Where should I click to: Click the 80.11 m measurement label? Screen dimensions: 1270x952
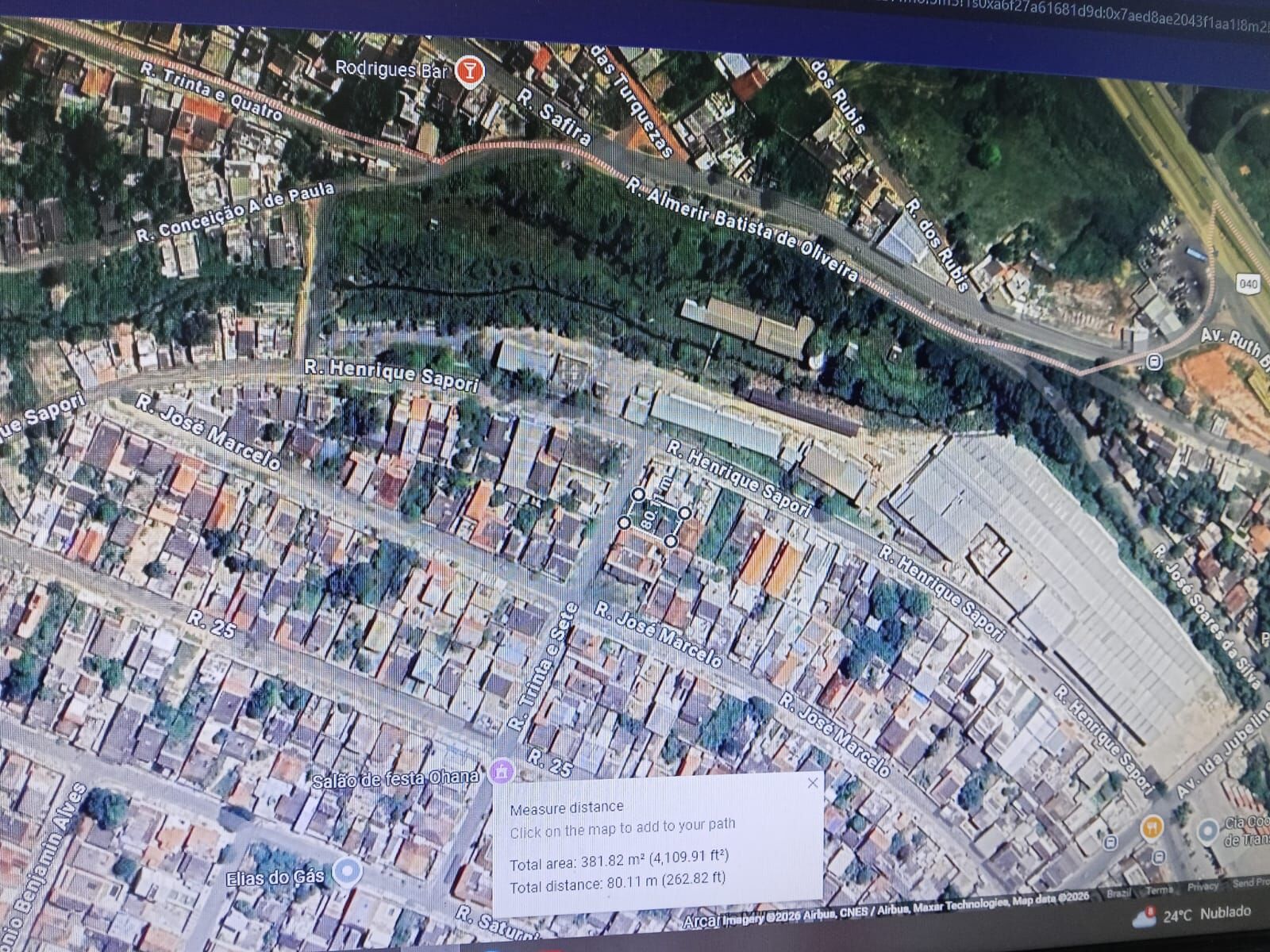[x=652, y=512]
